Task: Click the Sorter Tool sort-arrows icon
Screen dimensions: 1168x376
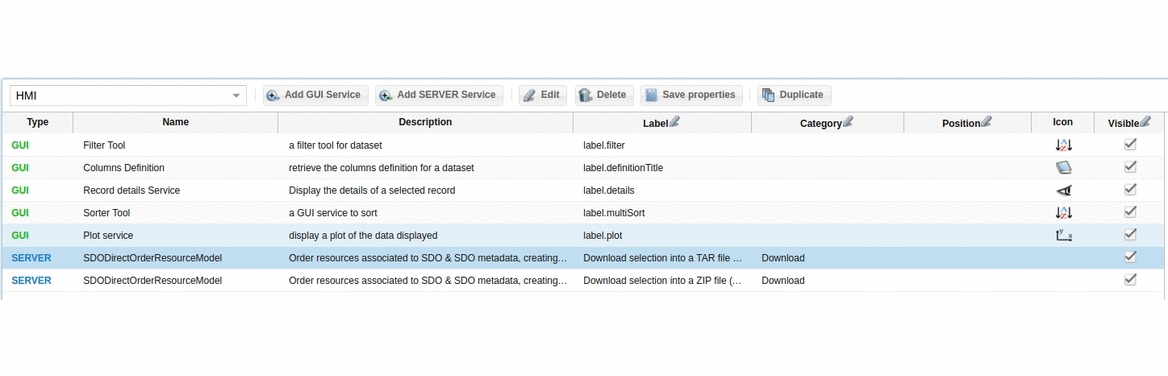Action: [1064, 213]
